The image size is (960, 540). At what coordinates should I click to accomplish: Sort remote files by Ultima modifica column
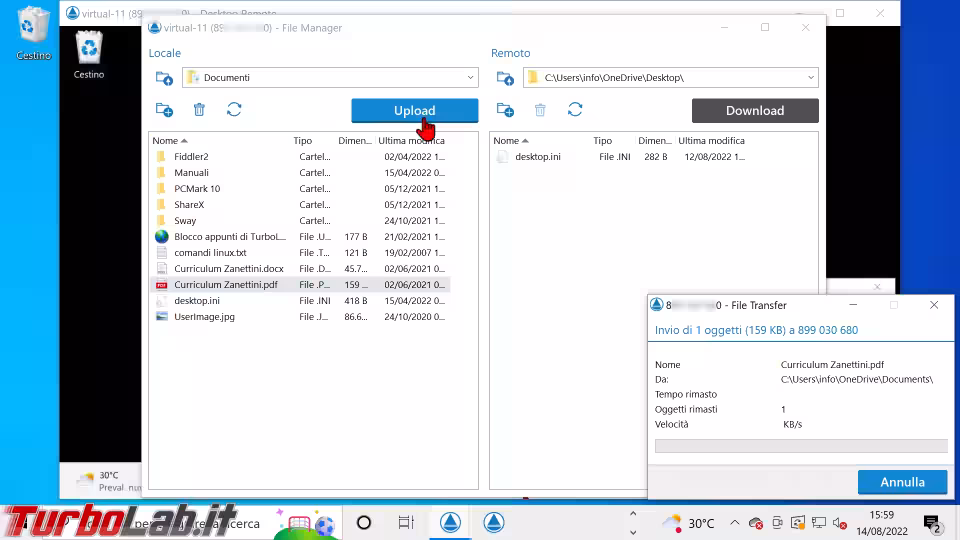711,141
